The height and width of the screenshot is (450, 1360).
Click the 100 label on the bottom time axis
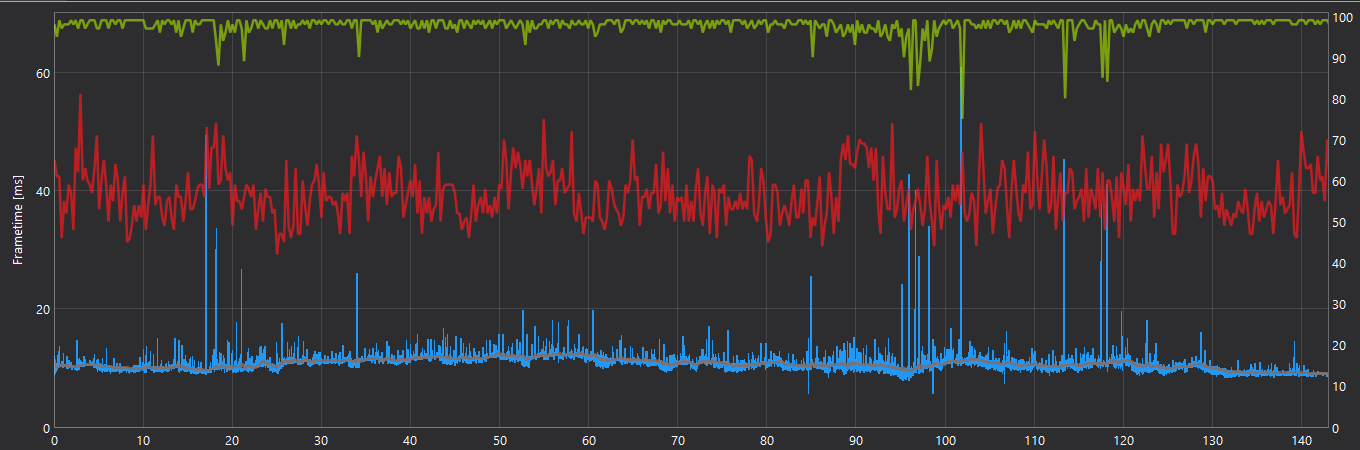pyautogui.click(x=945, y=440)
